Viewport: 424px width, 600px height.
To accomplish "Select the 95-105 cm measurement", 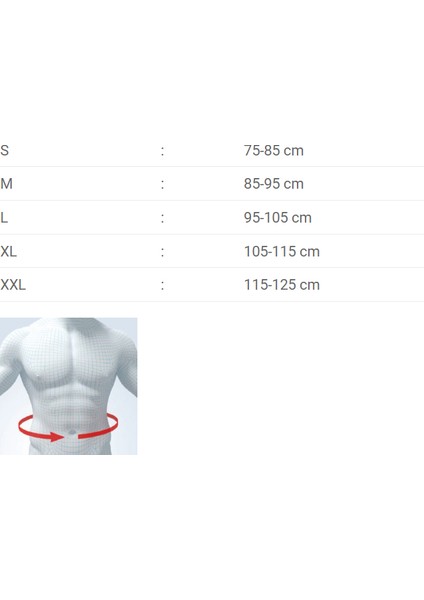I will [278, 217].
